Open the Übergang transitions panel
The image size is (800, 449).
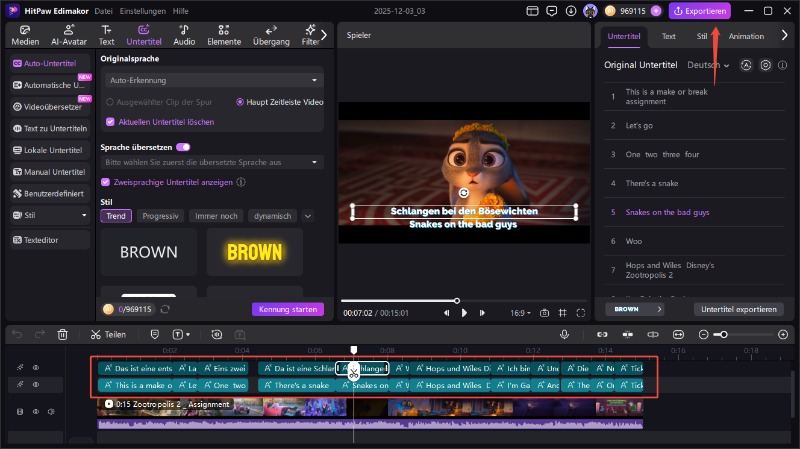[271, 35]
